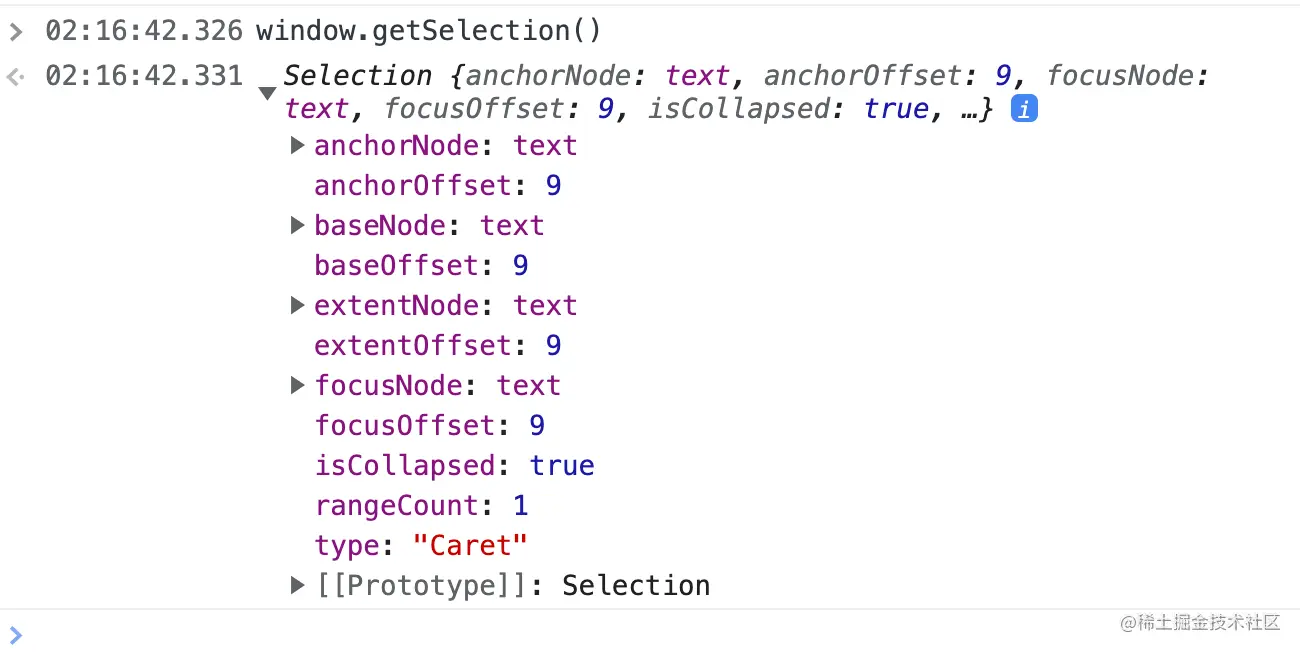Click the baseOffset value 9
Viewport: 1300px width, 652px height.
pos(520,266)
